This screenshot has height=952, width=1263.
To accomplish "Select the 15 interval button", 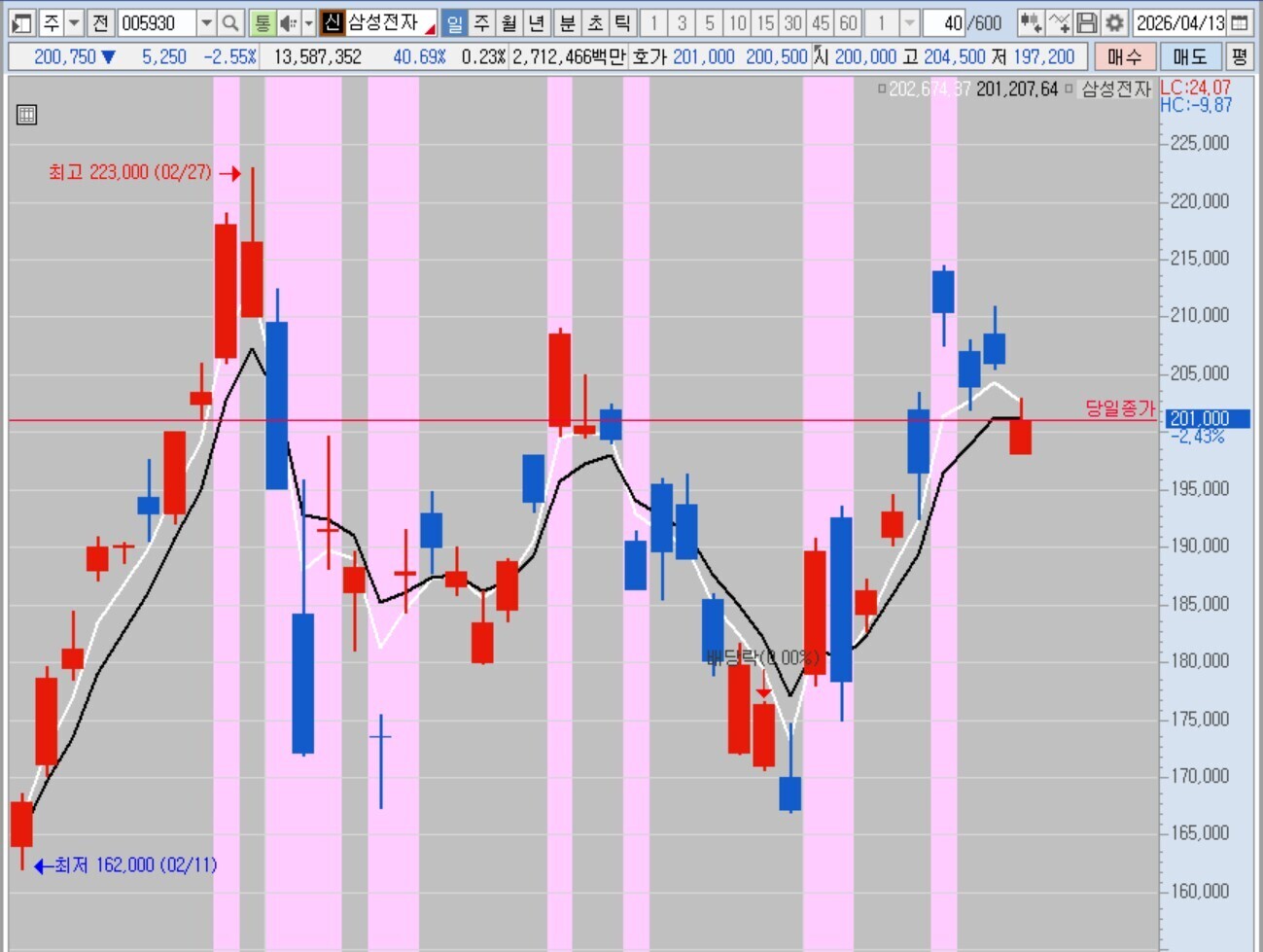I will tap(765, 22).
